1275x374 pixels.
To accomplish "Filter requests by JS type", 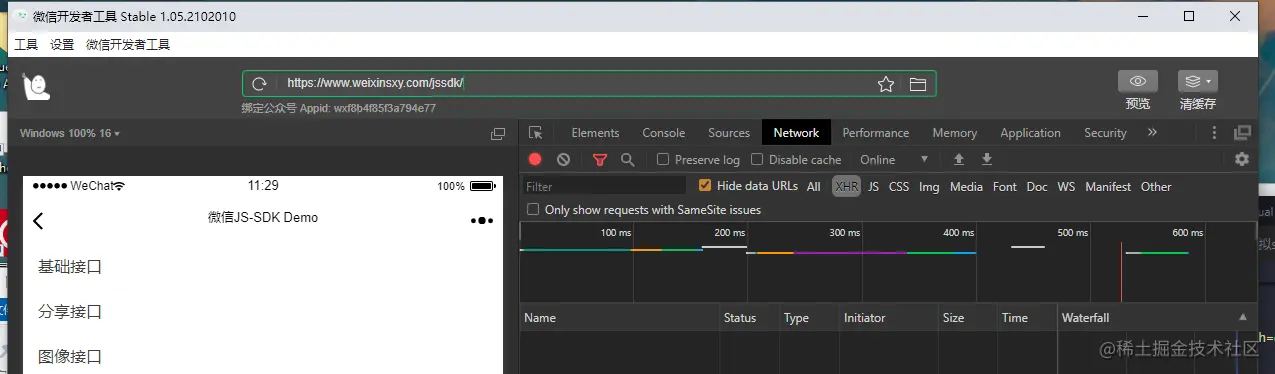I will point(873,187).
